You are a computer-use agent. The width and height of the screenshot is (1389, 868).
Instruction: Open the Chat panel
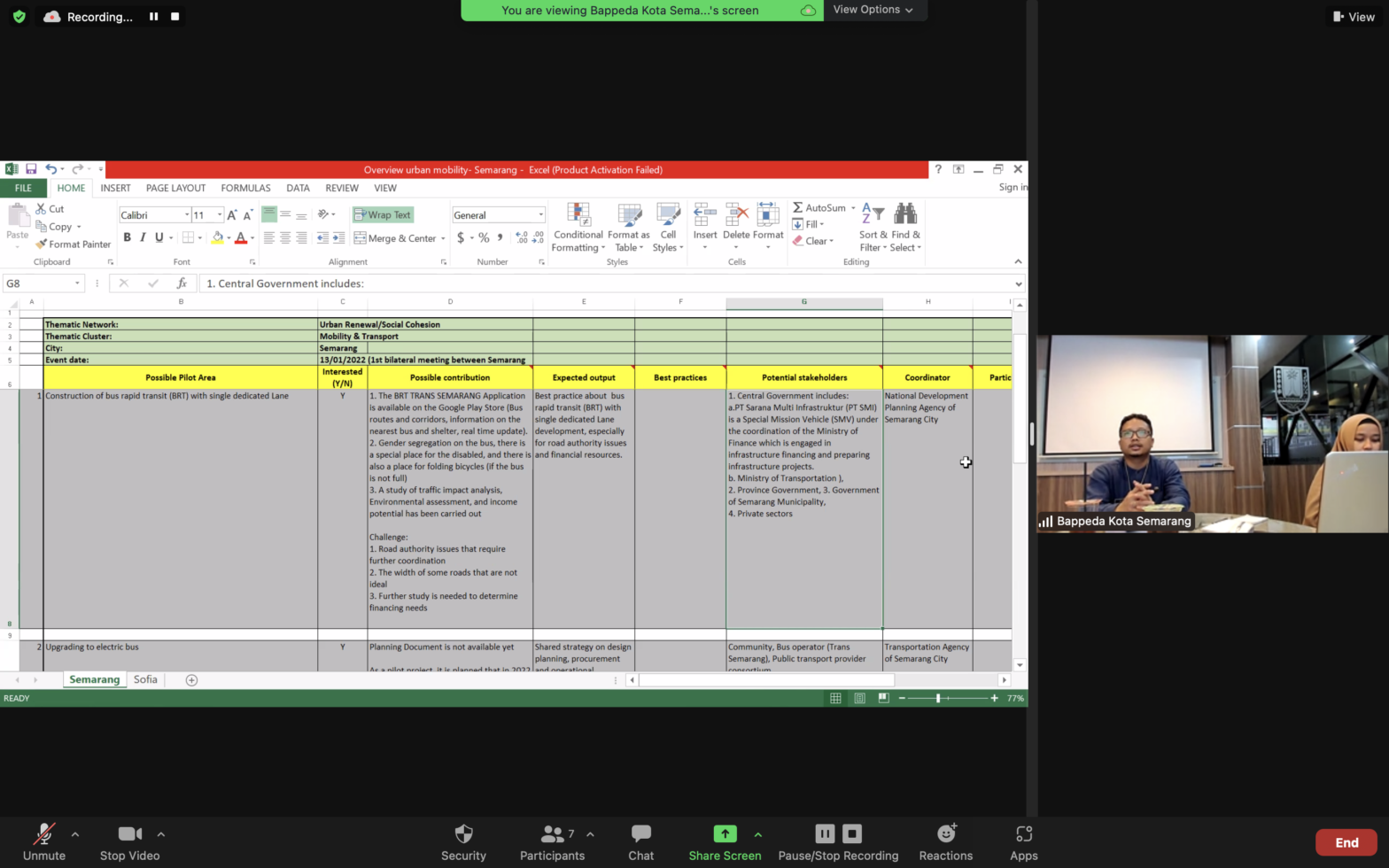pos(640,834)
